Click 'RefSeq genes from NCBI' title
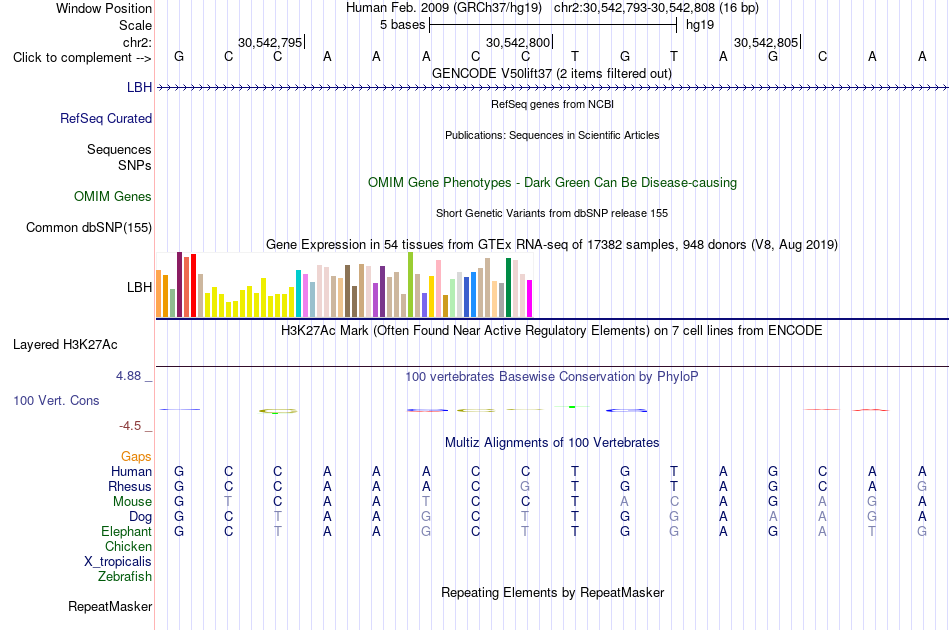This screenshot has width=950, height=630. (x=553, y=104)
